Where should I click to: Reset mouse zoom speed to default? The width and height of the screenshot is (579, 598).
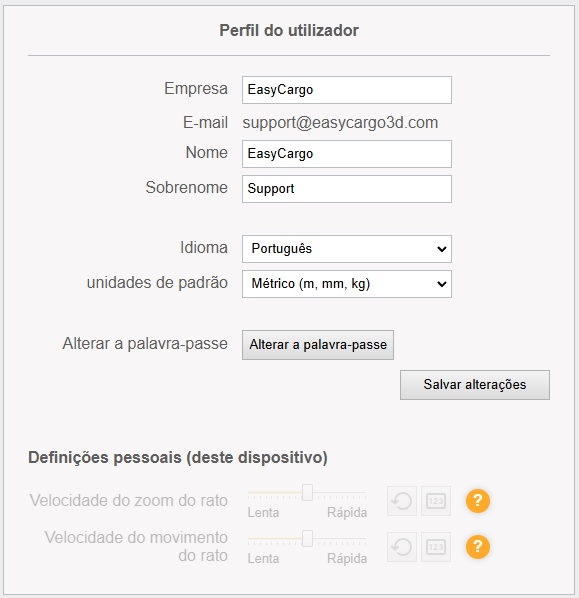pos(402,501)
